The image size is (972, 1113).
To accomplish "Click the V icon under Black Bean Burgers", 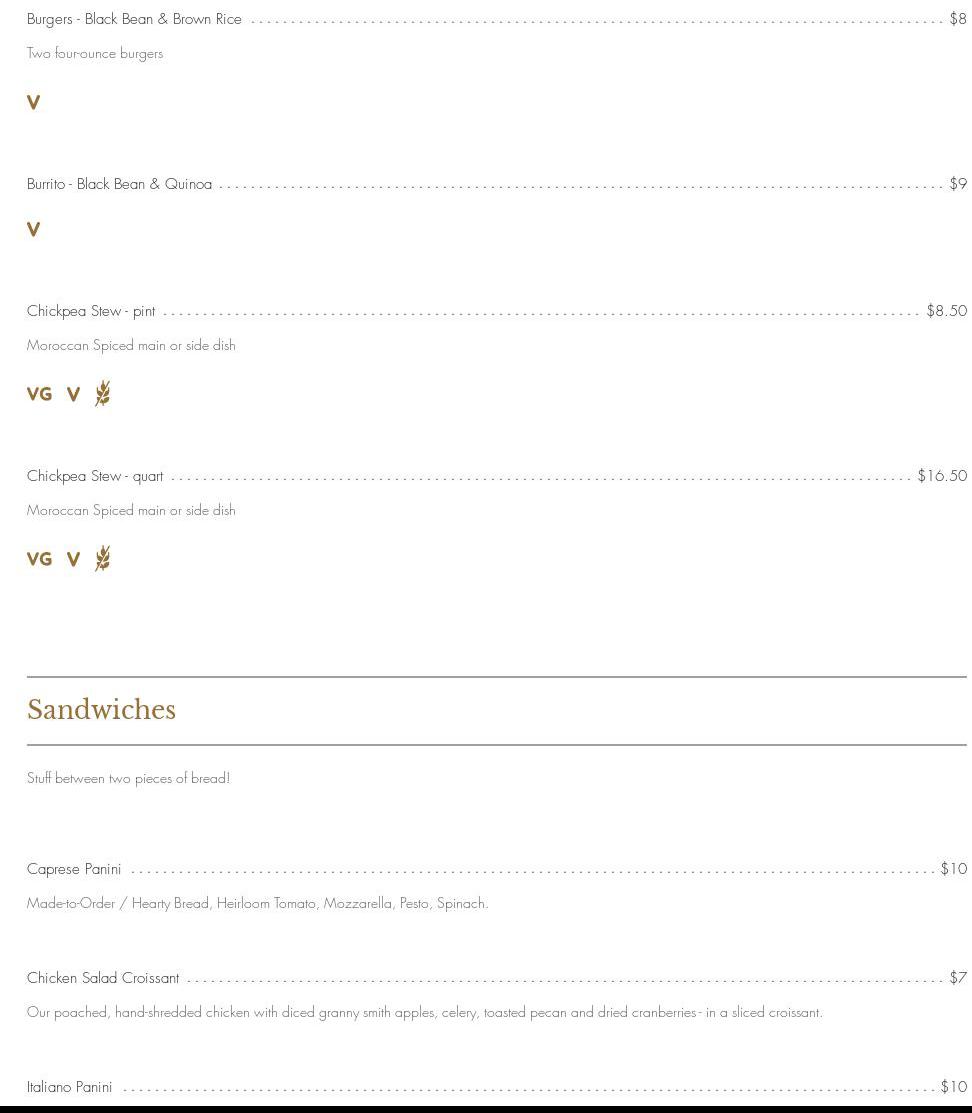I will 33,103.
